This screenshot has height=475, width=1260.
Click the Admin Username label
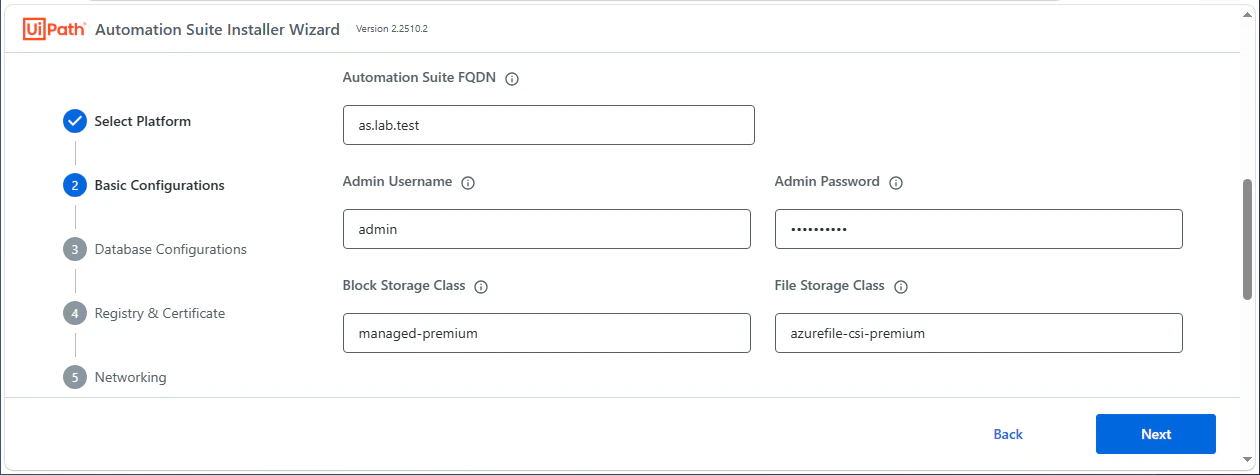397,182
